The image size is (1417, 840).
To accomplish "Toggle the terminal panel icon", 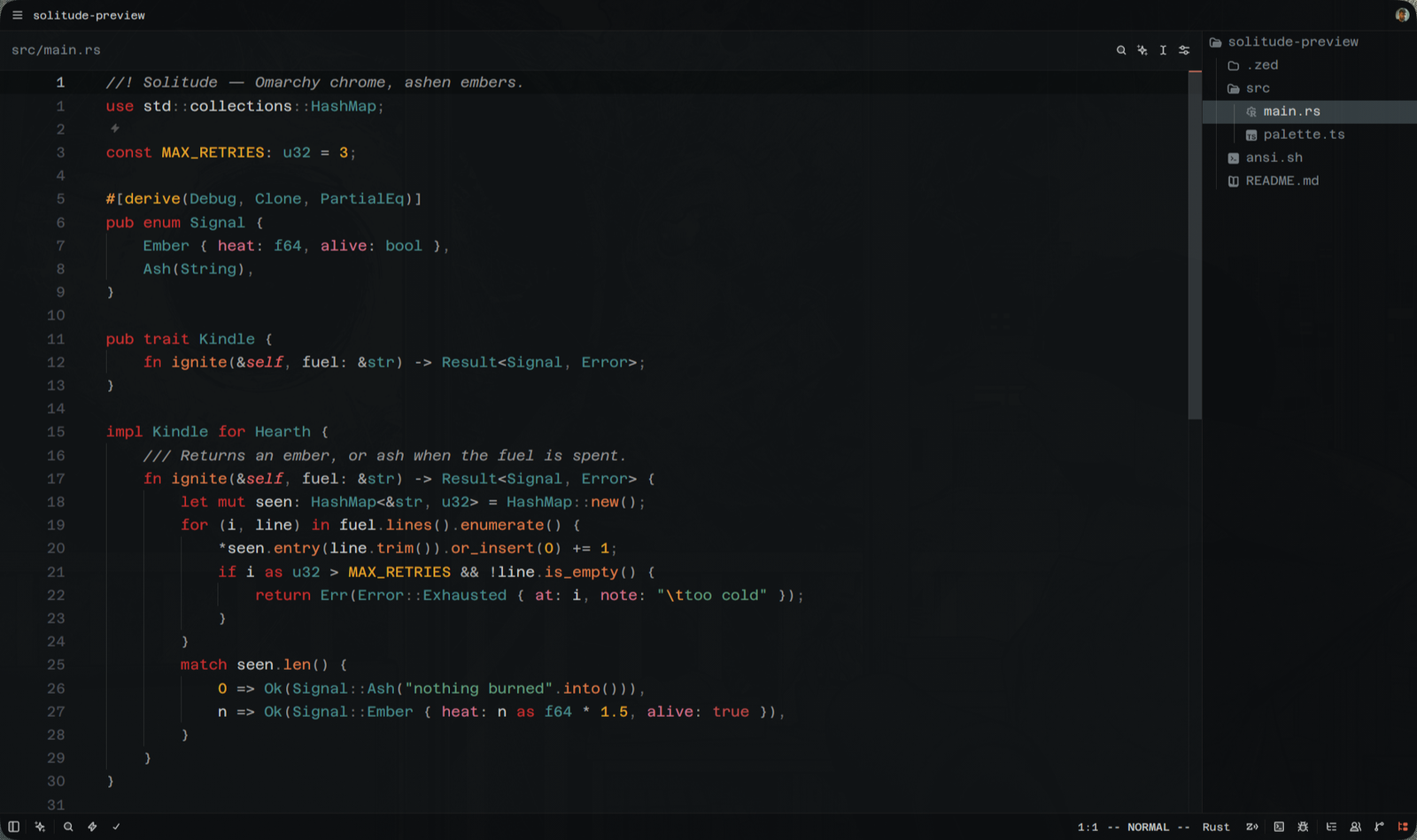I will tap(1279, 827).
